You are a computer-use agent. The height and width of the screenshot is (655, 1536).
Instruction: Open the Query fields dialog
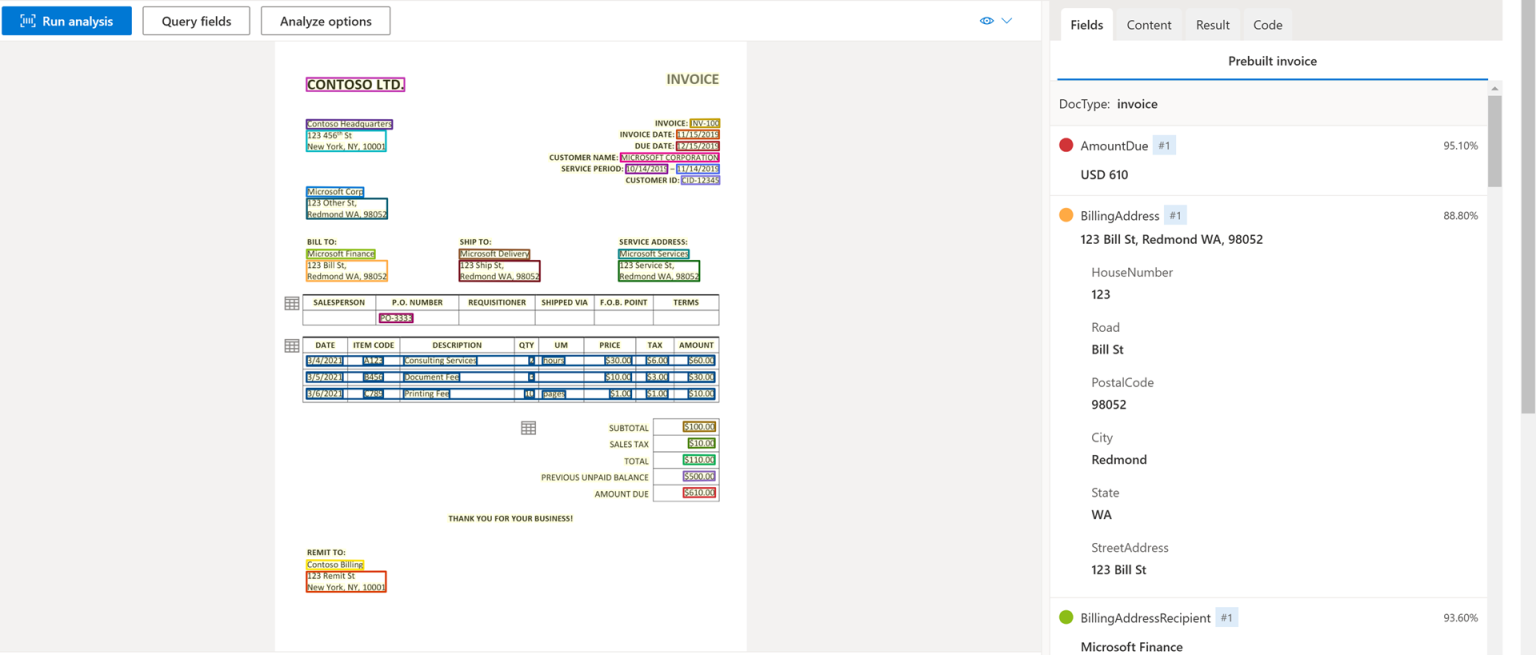(x=196, y=20)
